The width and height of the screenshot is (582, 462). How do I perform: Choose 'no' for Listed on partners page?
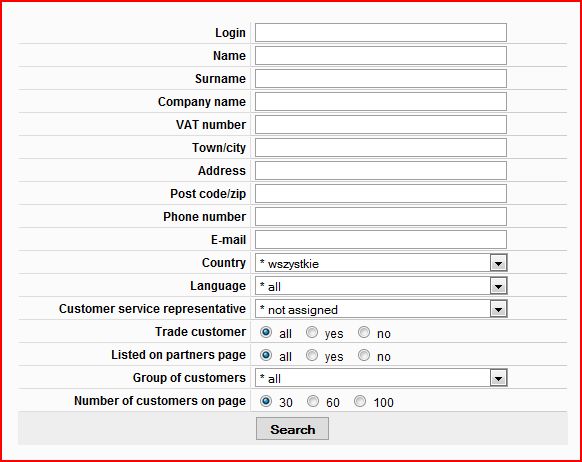point(364,355)
